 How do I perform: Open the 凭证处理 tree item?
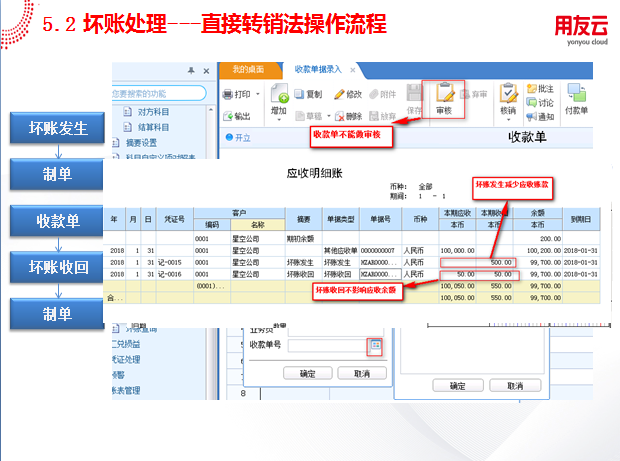click(126, 359)
